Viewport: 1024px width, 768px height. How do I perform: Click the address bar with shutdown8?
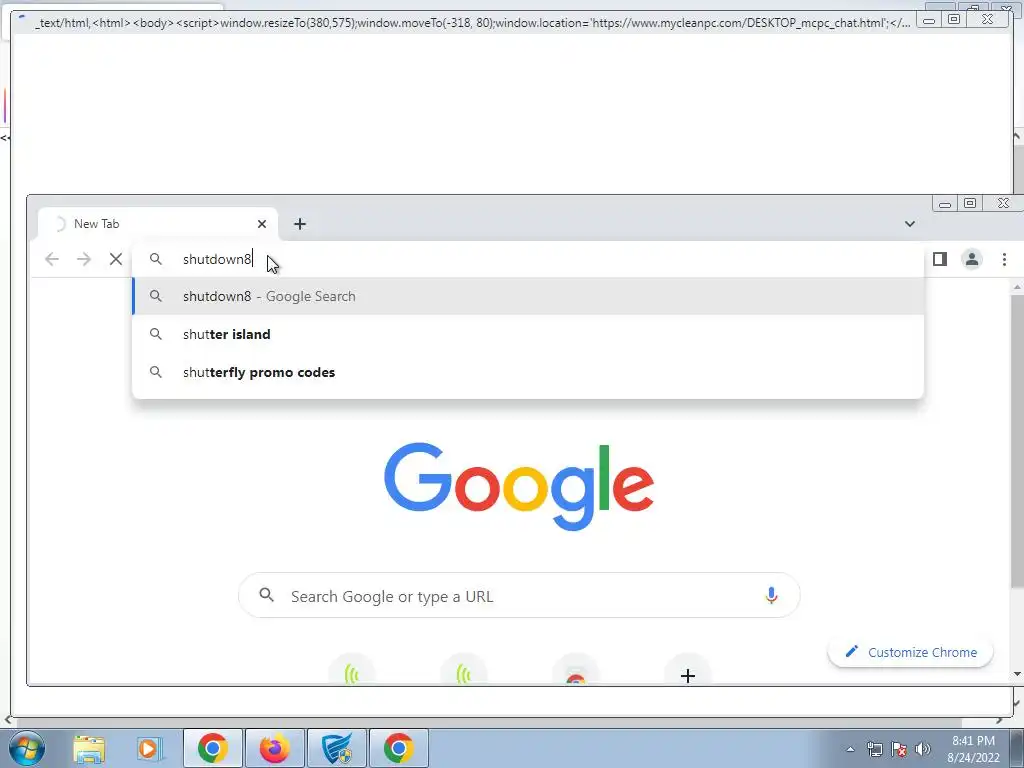coord(528,259)
